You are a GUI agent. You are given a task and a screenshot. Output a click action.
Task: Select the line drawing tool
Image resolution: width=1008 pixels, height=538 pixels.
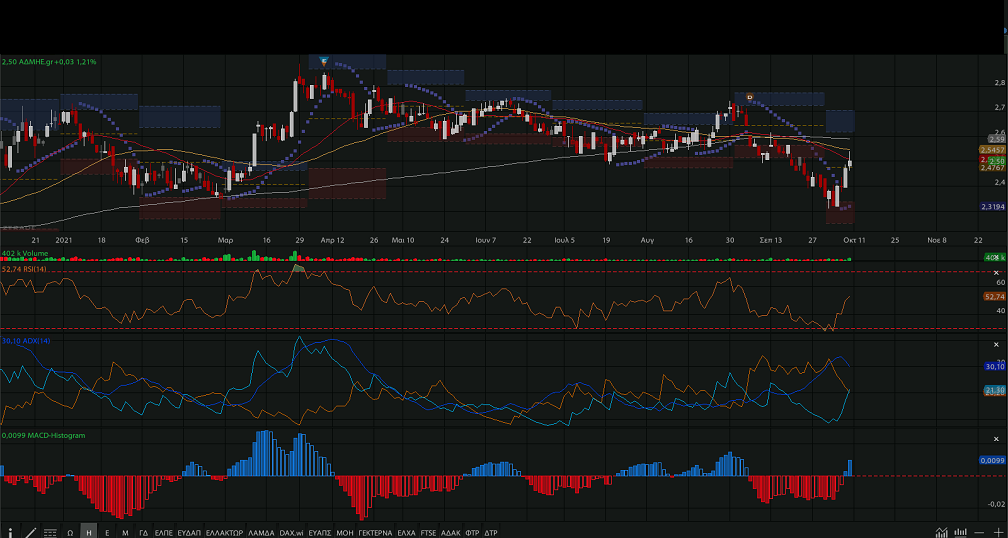click(30, 532)
